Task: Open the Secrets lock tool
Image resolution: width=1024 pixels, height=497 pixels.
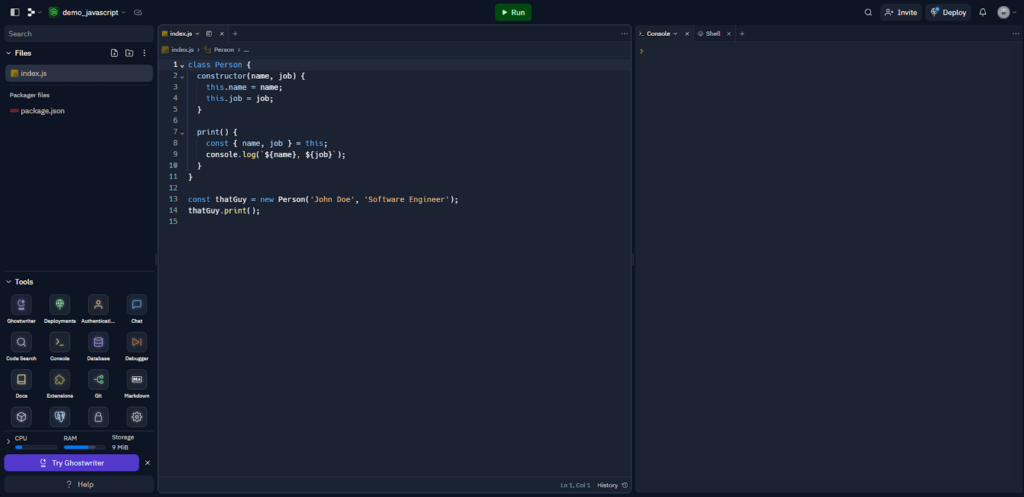Action: click(x=99, y=417)
